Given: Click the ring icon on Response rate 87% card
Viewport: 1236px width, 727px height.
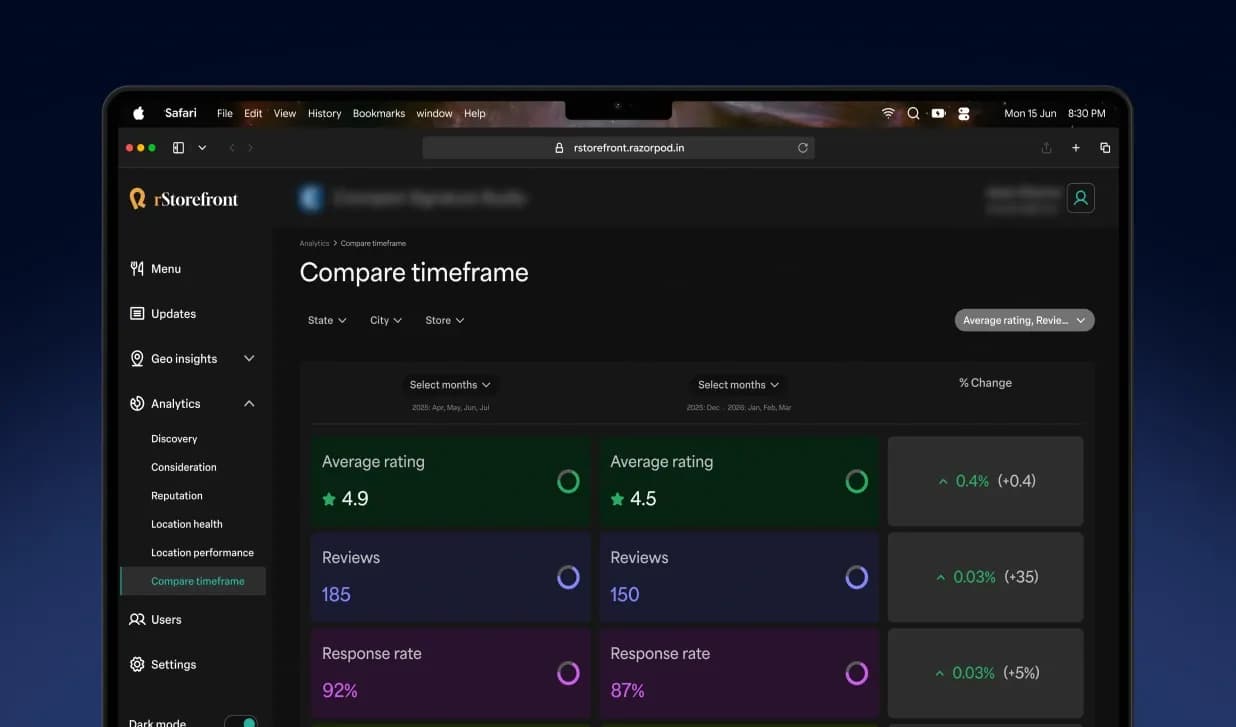Looking at the screenshot, I should (857, 673).
